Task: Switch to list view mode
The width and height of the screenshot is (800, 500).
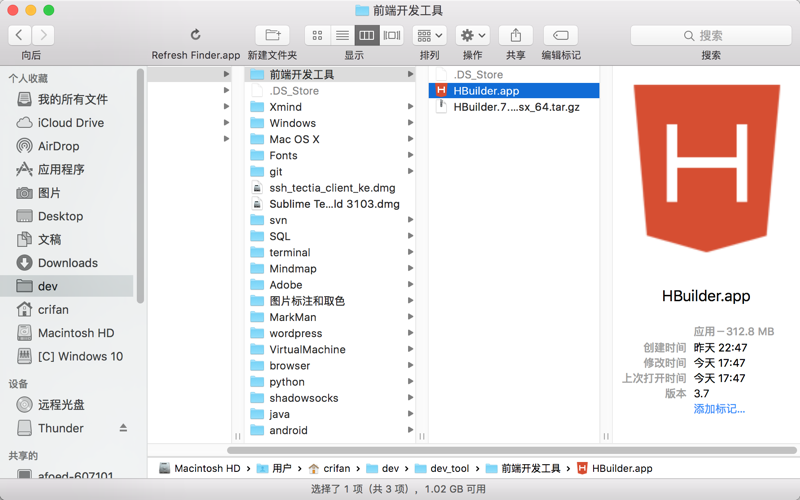Action: point(342,35)
